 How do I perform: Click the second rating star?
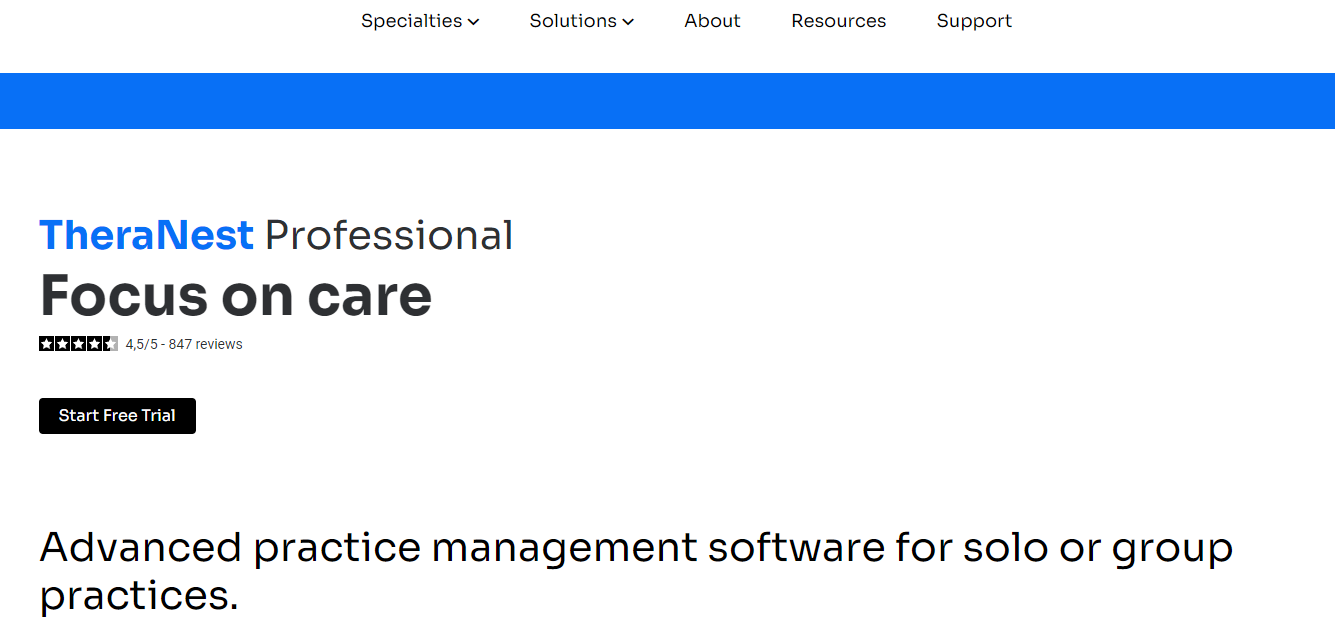coord(62,344)
